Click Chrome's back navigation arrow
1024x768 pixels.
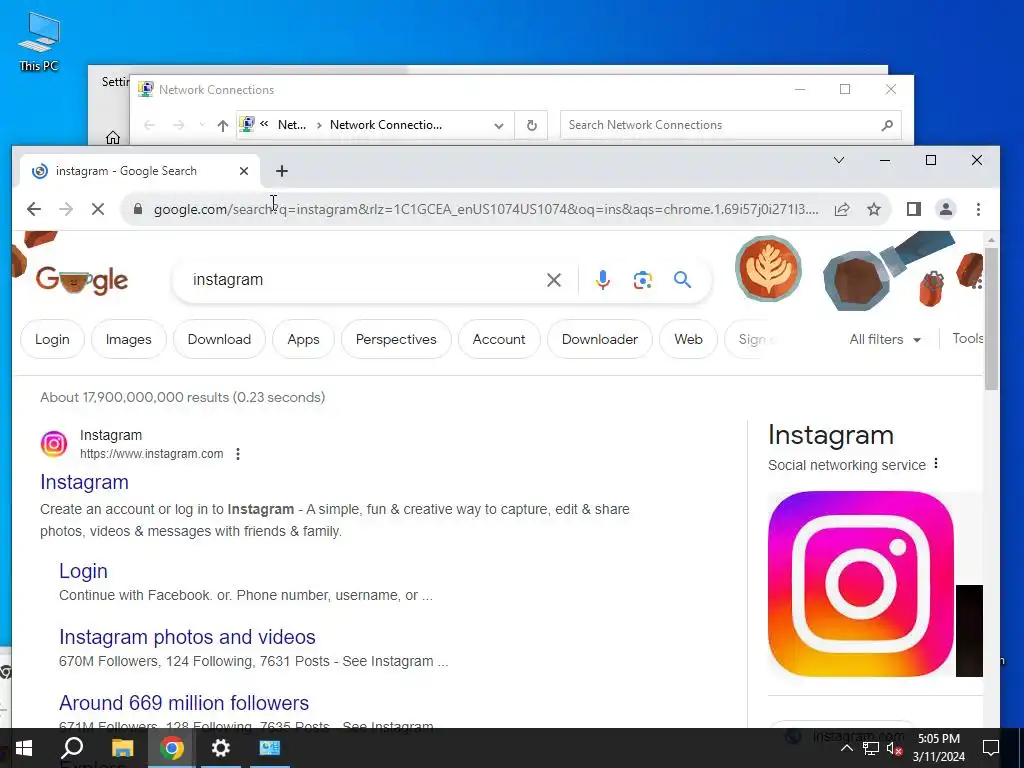tap(34, 209)
